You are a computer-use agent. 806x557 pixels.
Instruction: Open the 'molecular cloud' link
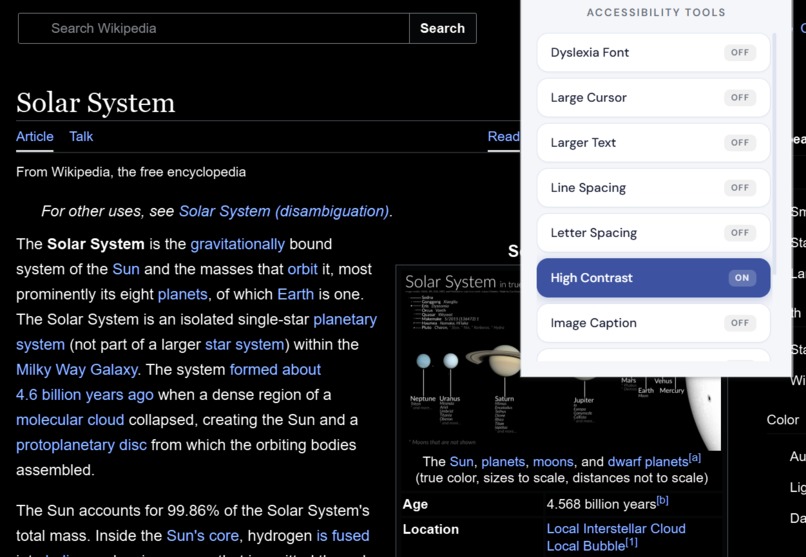[x=70, y=420]
